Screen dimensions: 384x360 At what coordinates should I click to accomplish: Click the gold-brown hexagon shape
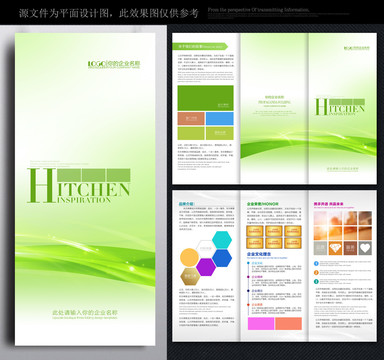(190, 276)
